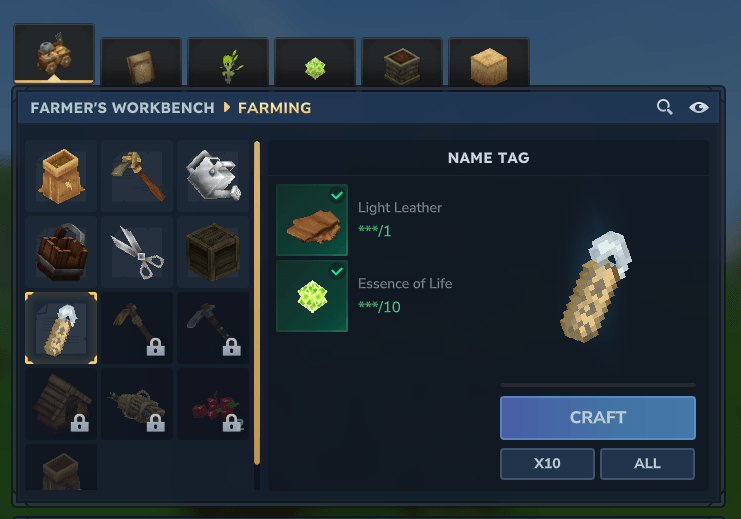Click the locked red berries recipe

[x=213, y=404]
